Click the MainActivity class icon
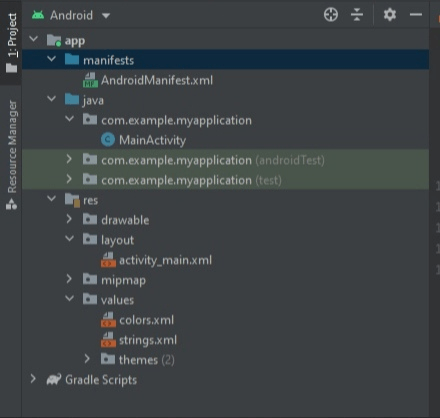Screen dimensions: 440x418 tap(108, 140)
